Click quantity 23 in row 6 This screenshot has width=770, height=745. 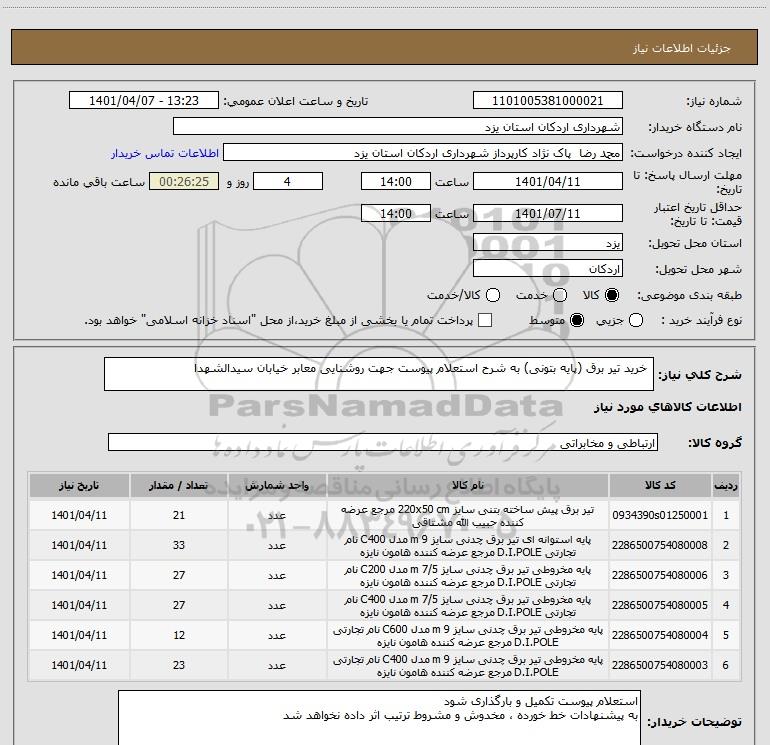point(179,665)
